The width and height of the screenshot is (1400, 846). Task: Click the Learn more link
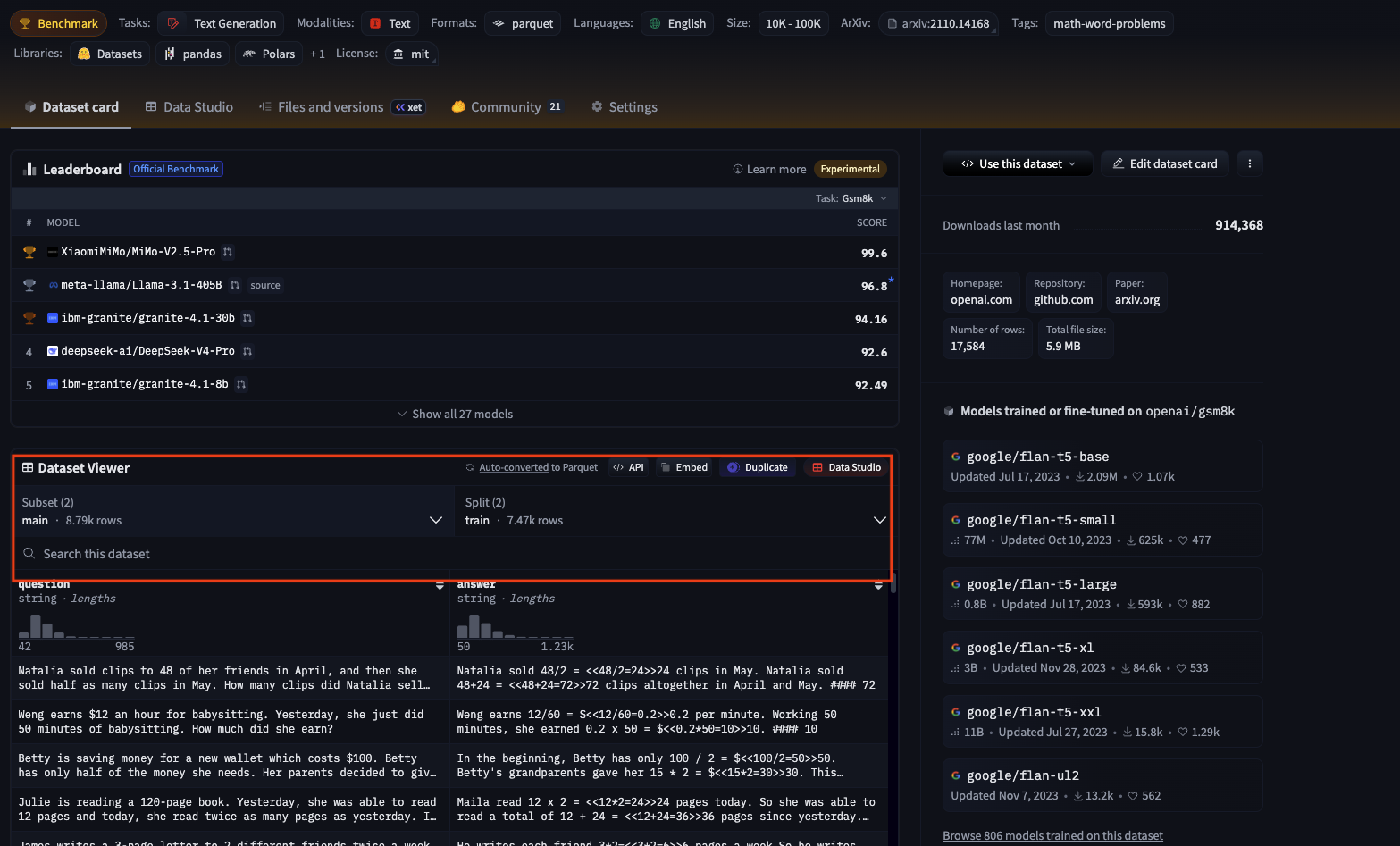pos(769,169)
